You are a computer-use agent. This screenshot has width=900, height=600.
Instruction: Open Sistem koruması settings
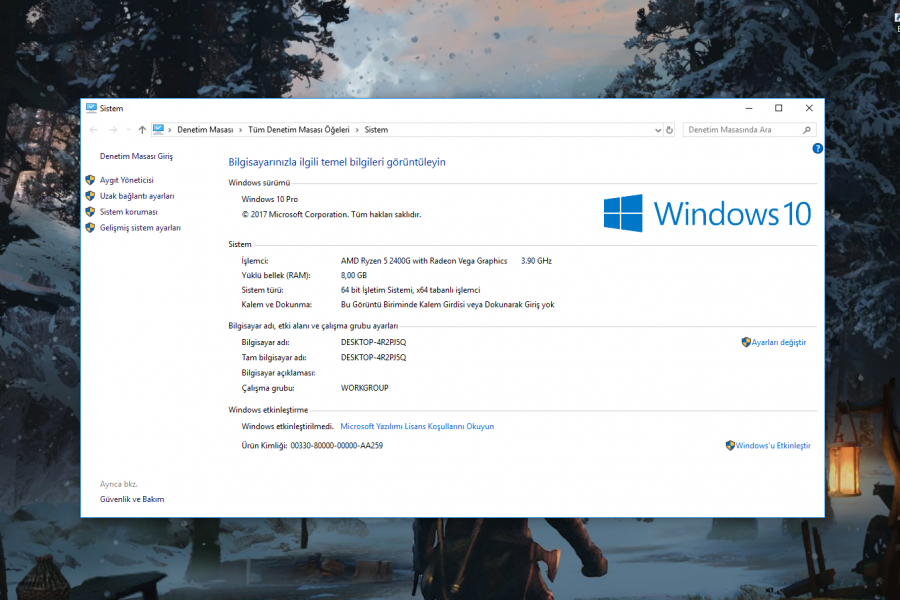129,212
